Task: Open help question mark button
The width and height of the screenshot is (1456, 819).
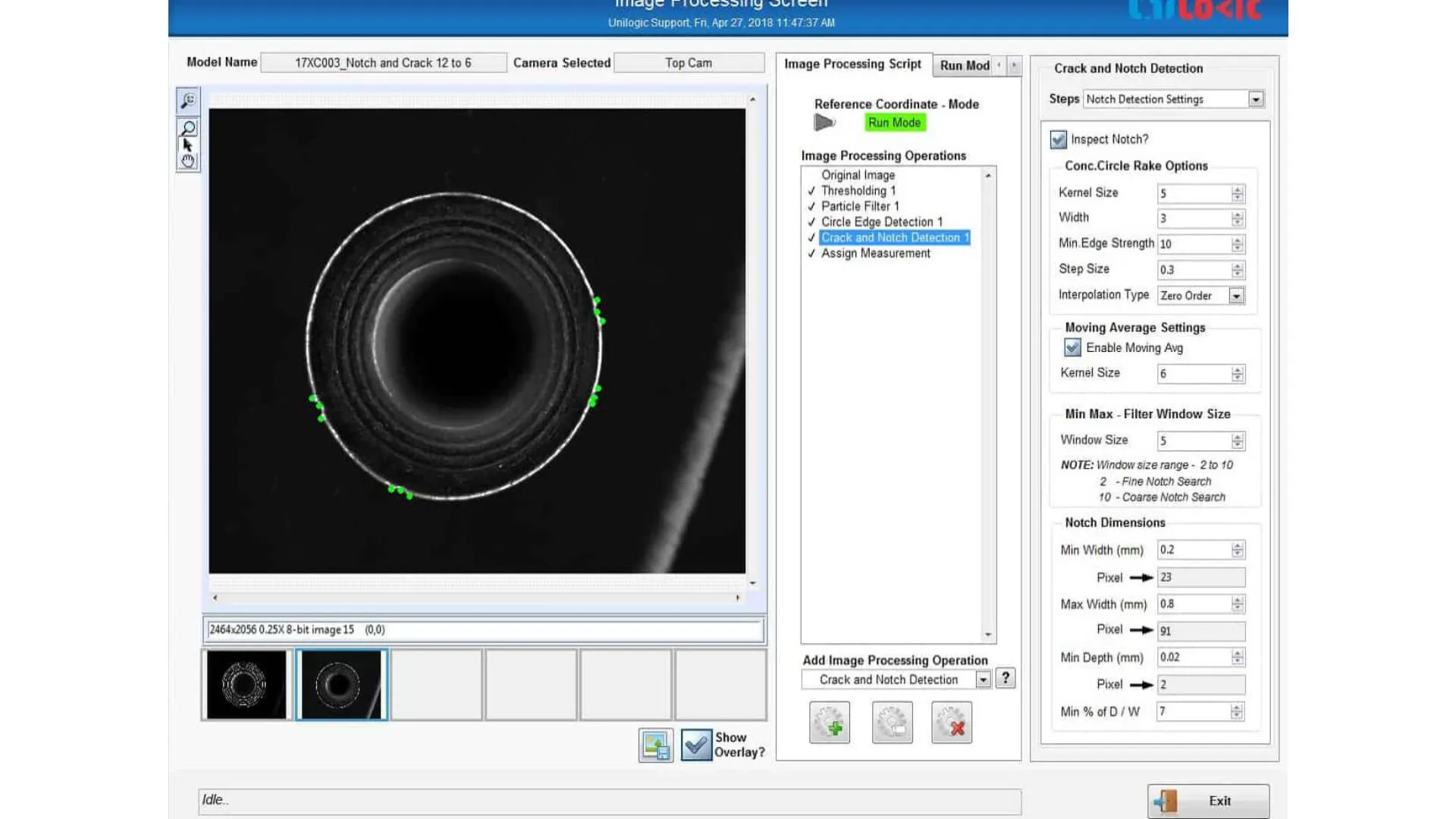Action: (x=1006, y=678)
